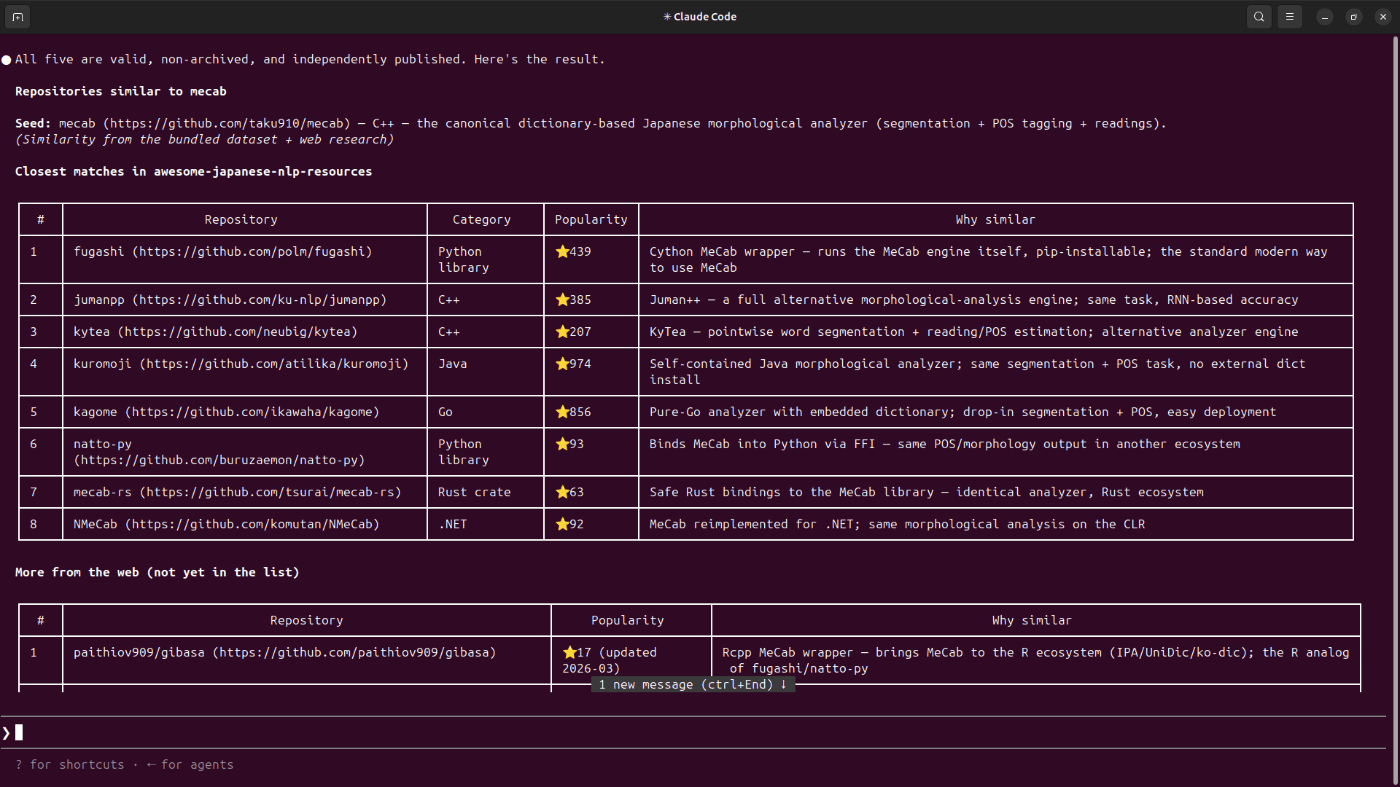1400x787 pixels.
Task: Click the '.NET' category cell
Action: pyautogui.click(x=453, y=524)
